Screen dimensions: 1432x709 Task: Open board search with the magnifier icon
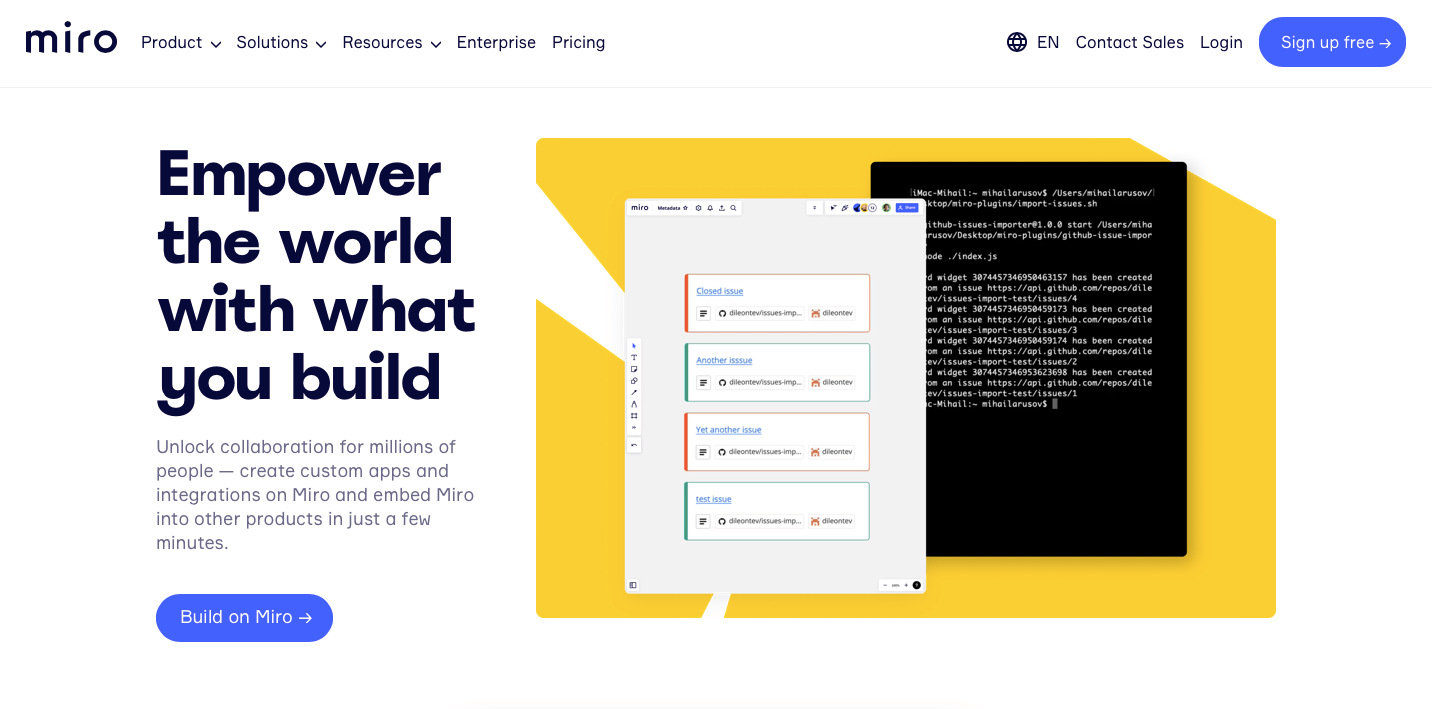coord(733,208)
